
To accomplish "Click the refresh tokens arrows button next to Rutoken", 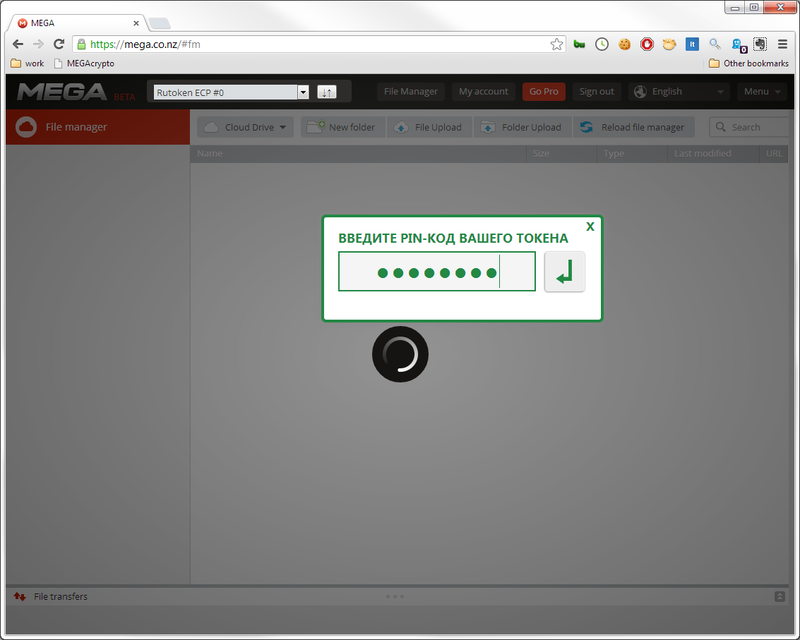I will point(327,92).
